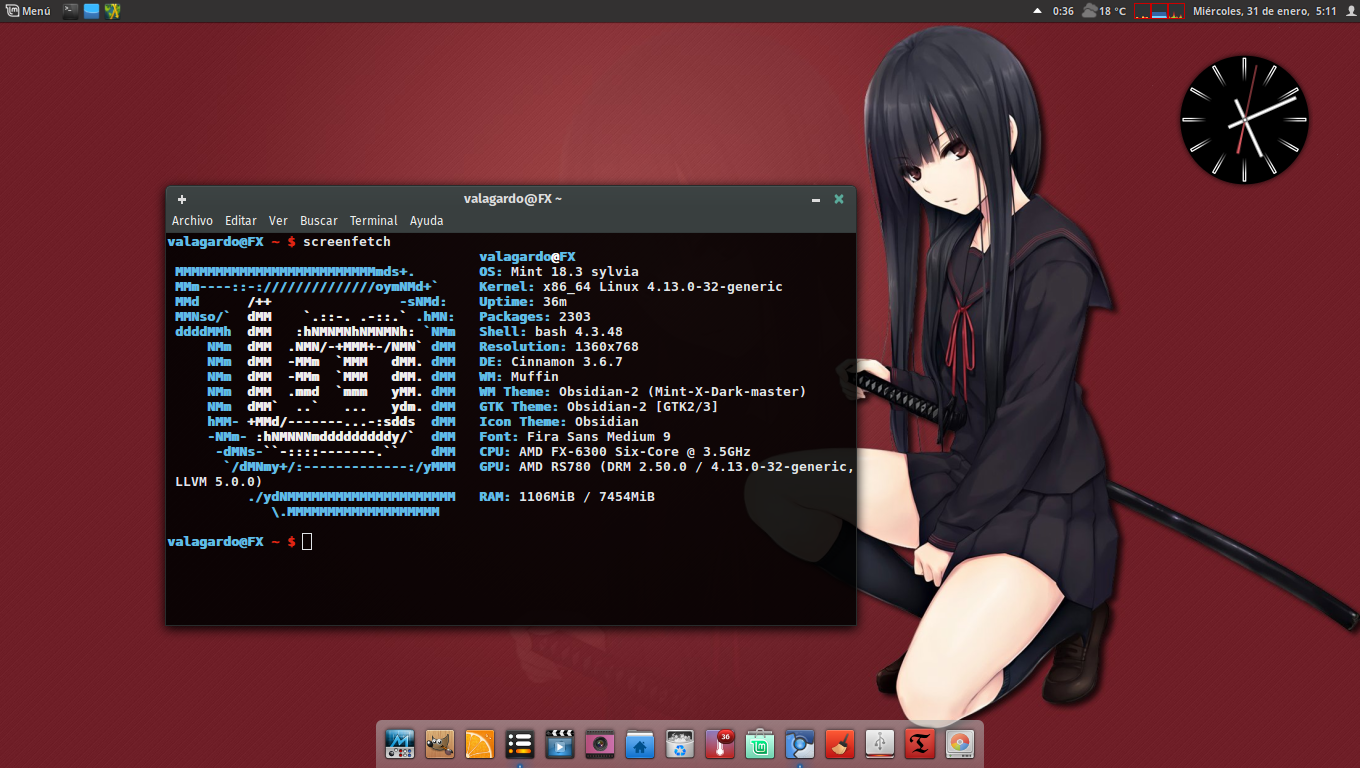Image resolution: width=1360 pixels, height=768 pixels.
Task: Click the CPU graph in system monitor applet
Action: click(x=1142, y=11)
